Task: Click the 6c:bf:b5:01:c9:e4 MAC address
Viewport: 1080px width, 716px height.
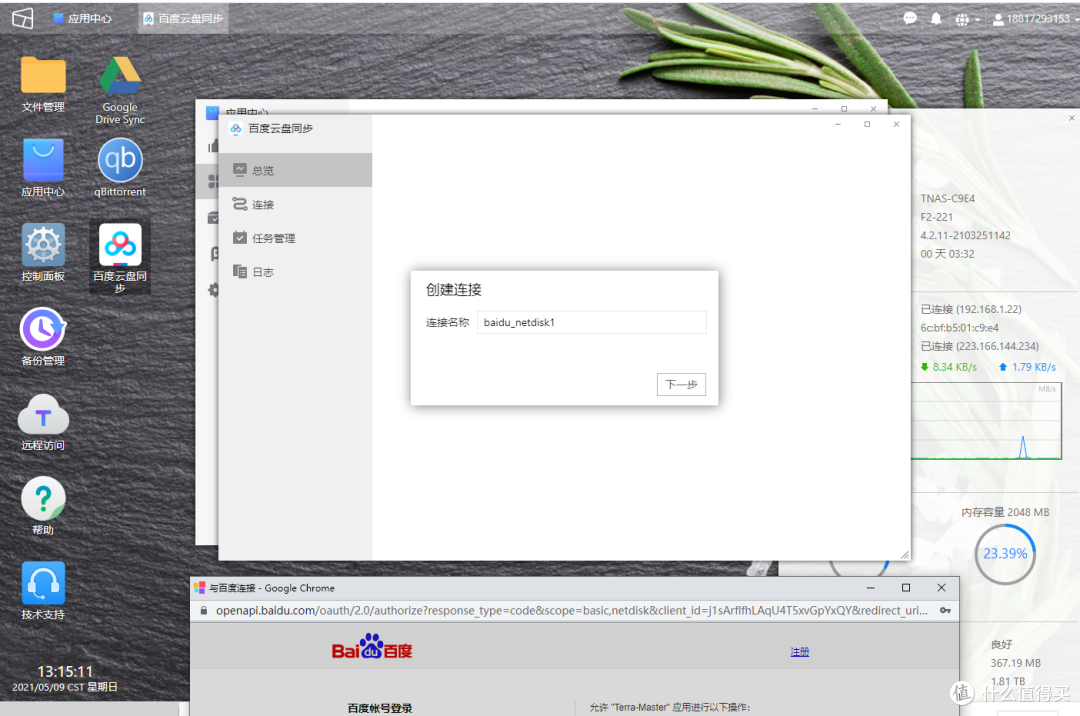Action: [959, 328]
